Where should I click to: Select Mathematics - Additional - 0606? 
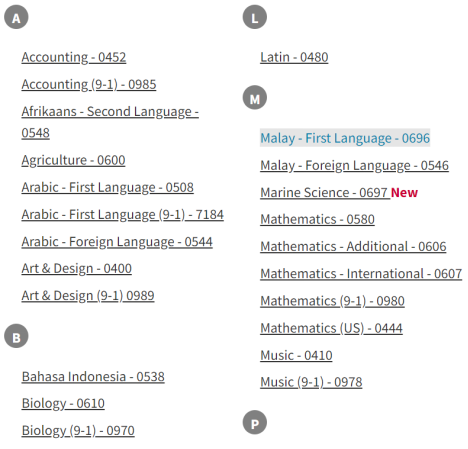(353, 247)
